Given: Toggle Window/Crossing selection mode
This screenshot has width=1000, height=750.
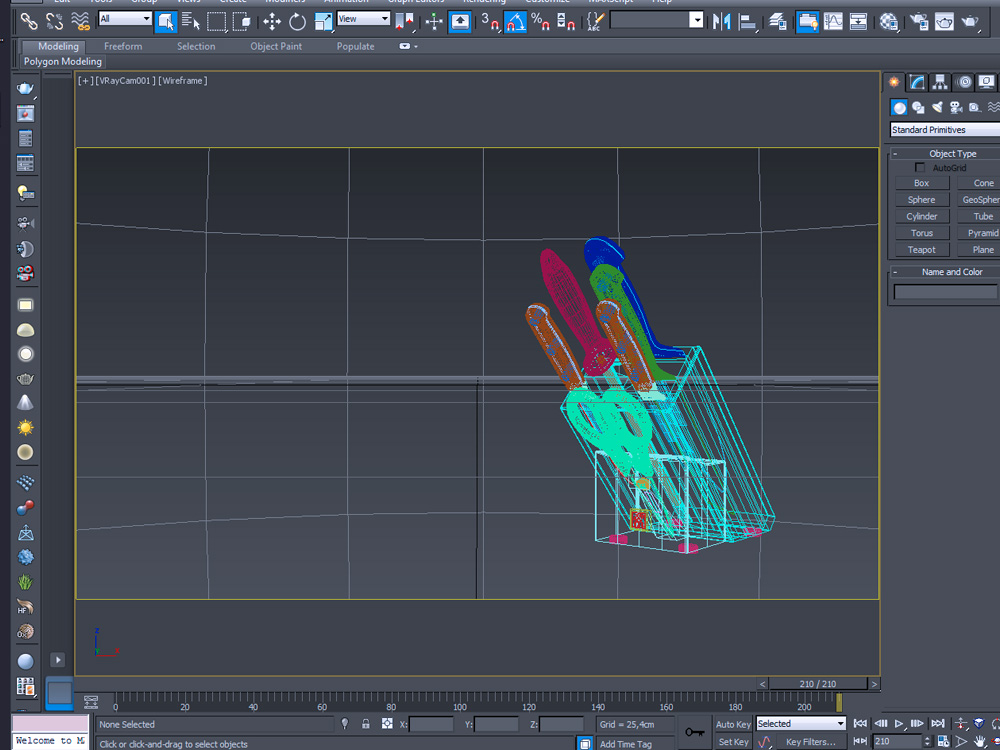Looking at the screenshot, I should click(242, 22).
